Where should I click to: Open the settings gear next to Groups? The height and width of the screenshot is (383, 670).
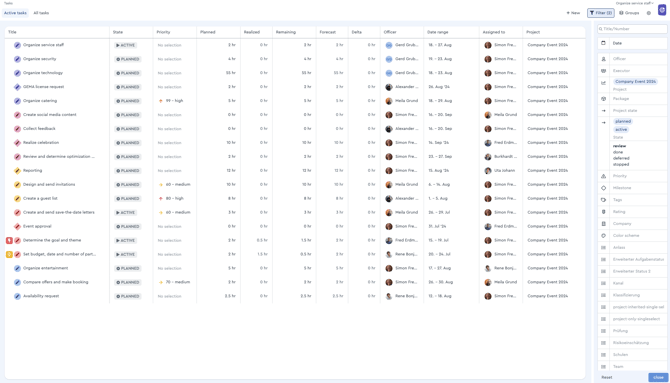[649, 13]
